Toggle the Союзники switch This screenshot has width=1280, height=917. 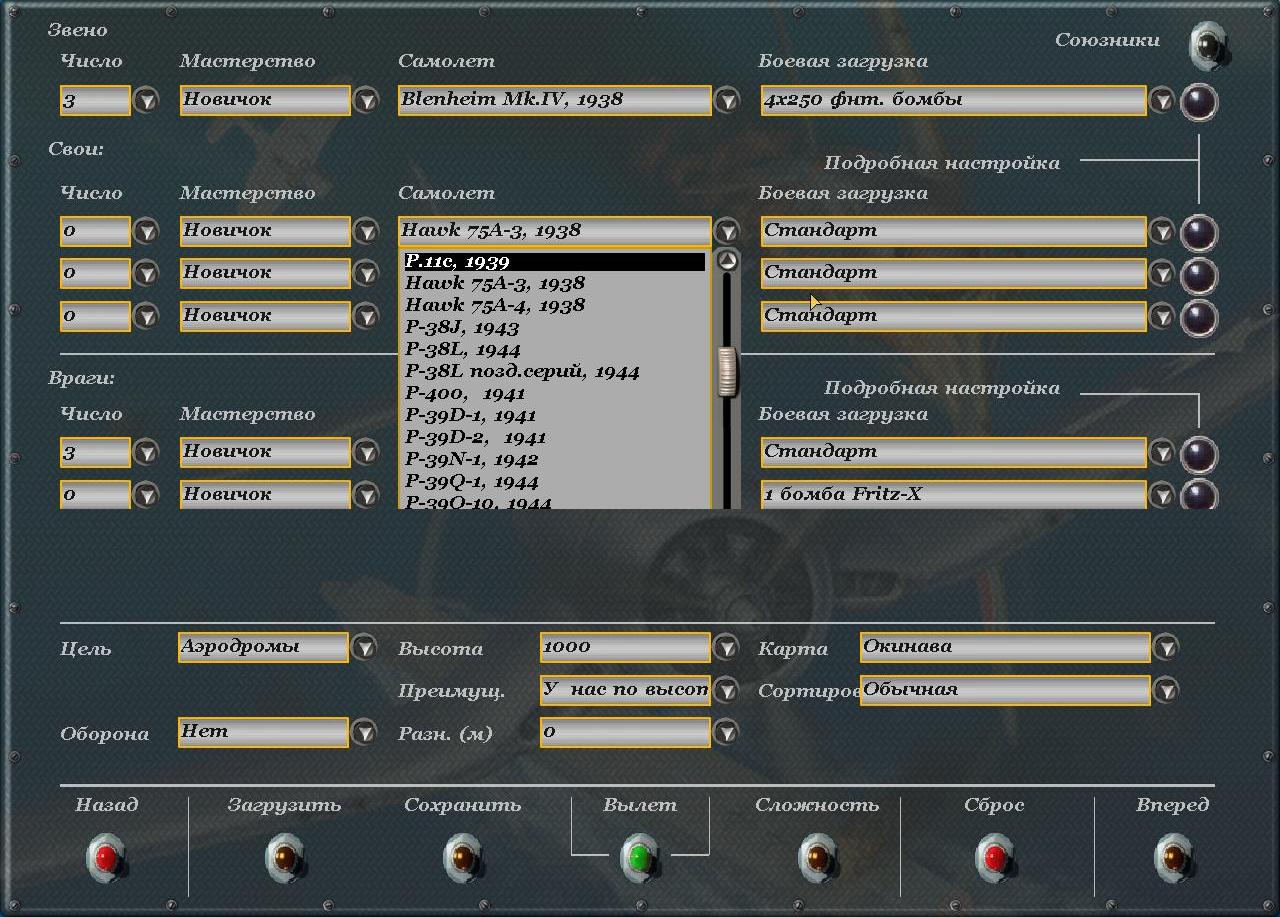tap(1209, 46)
